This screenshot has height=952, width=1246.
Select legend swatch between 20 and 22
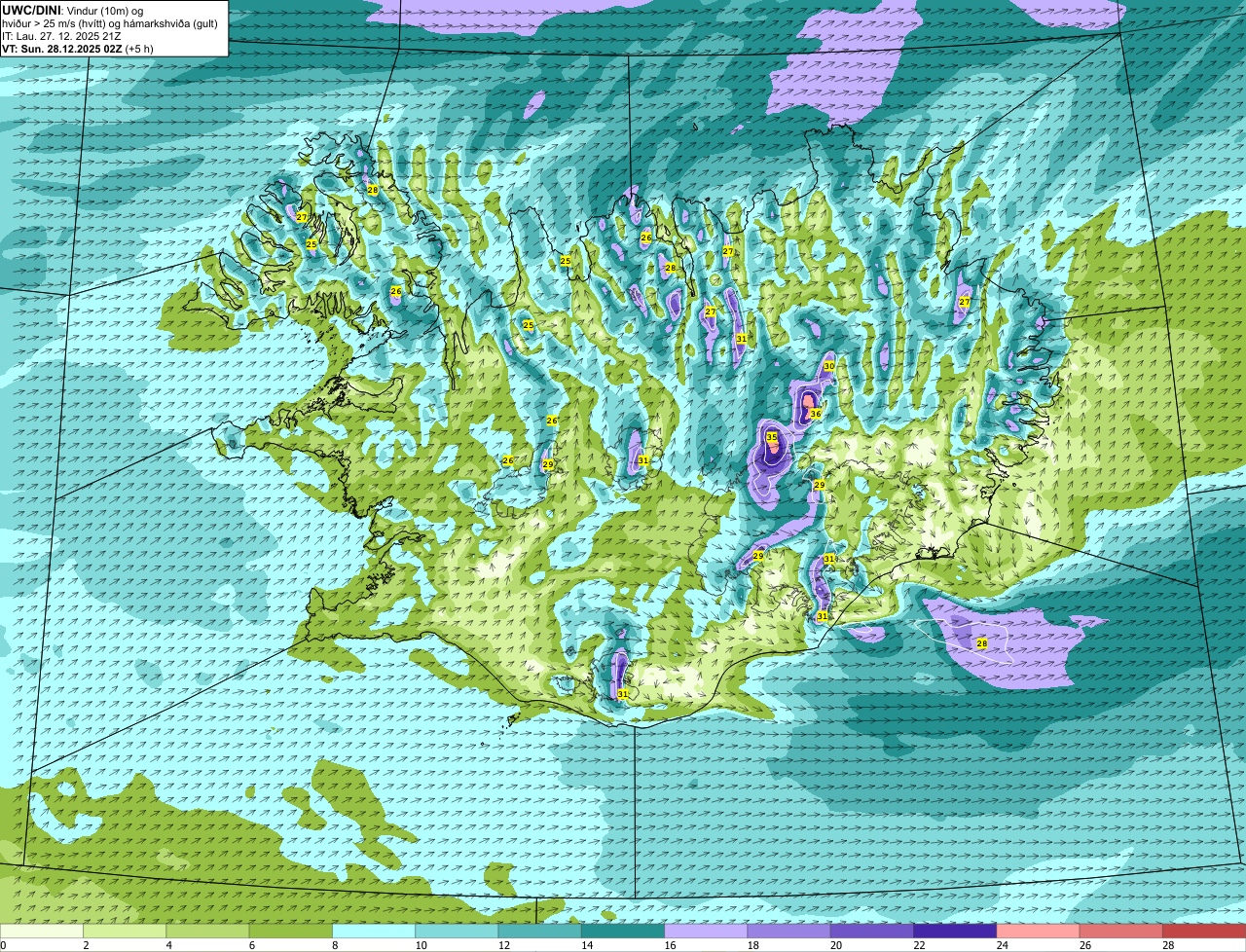(872, 931)
